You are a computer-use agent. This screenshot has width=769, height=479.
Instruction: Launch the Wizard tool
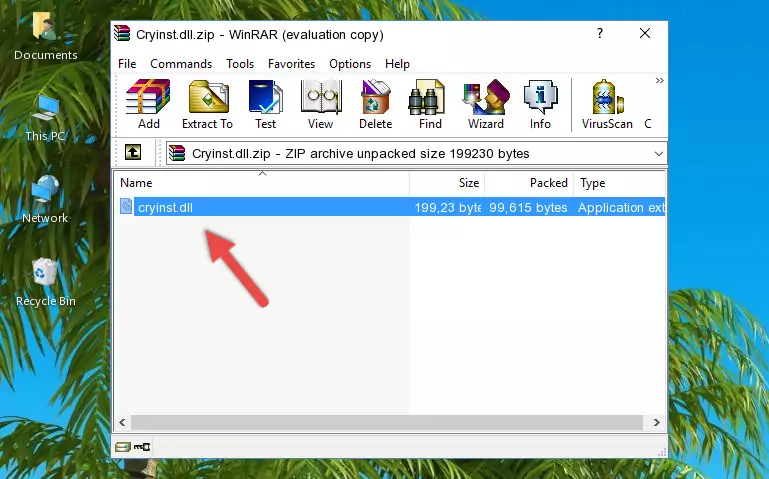point(486,104)
